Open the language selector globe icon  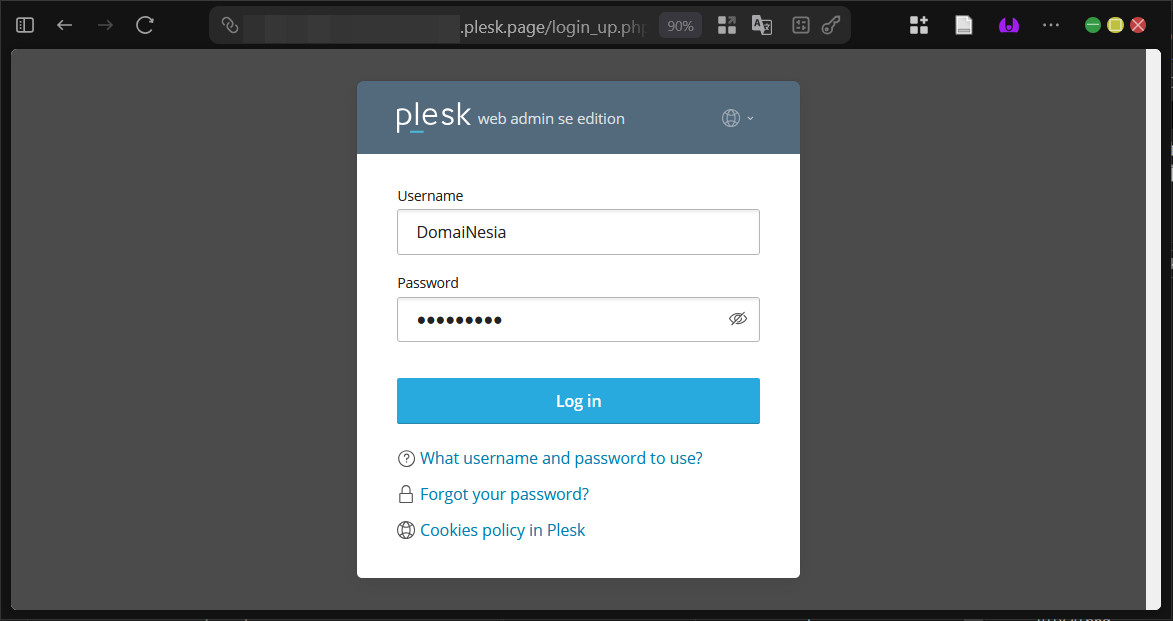point(729,117)
